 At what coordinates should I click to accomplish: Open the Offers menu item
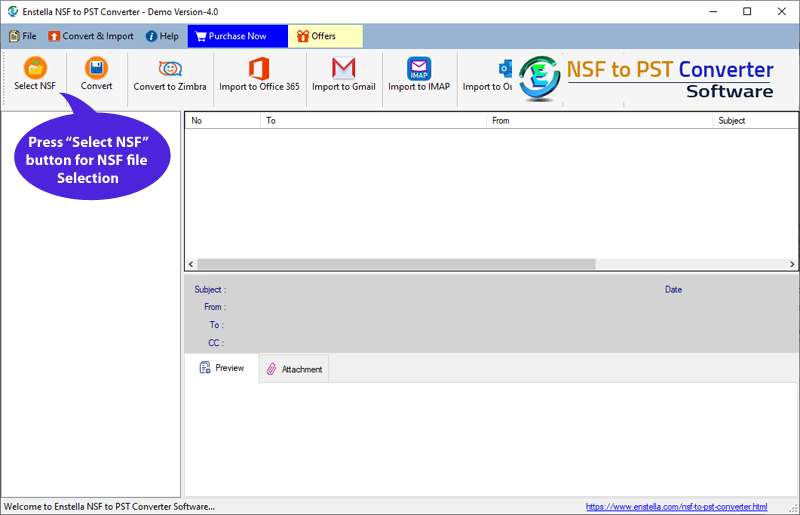click(325, 36)
